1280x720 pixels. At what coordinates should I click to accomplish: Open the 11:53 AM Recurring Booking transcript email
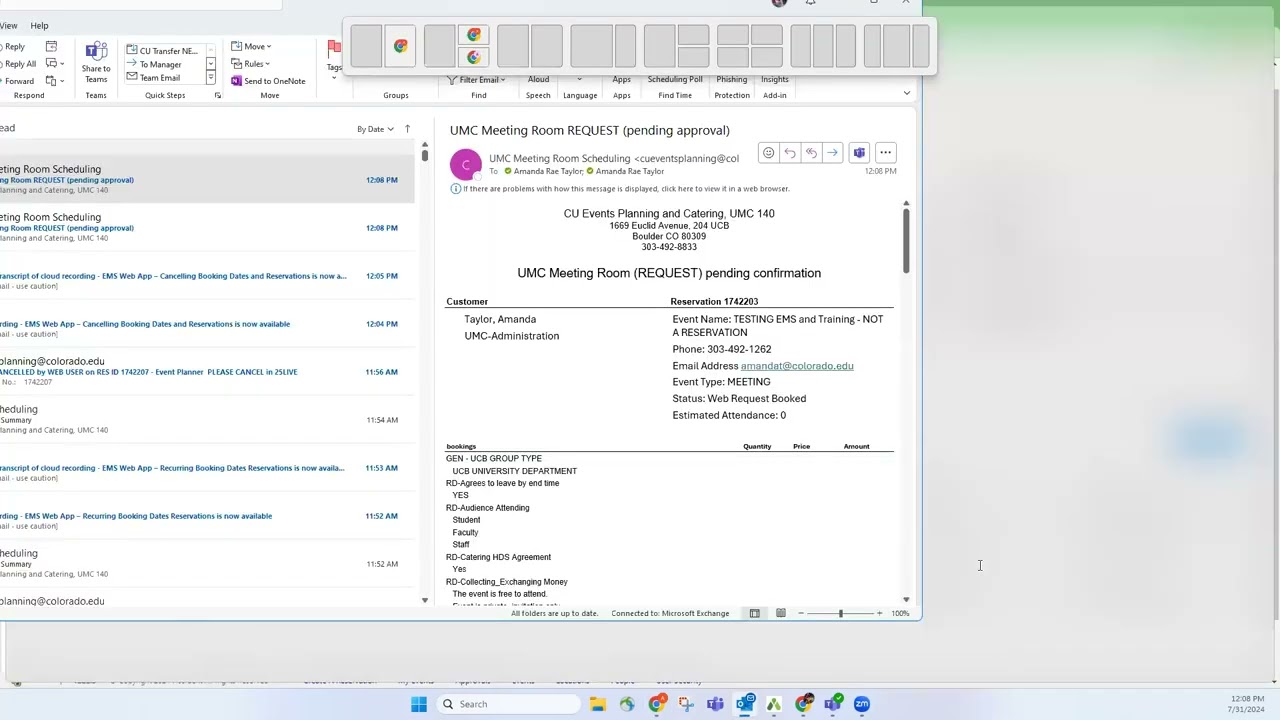[x=207, y=468]
